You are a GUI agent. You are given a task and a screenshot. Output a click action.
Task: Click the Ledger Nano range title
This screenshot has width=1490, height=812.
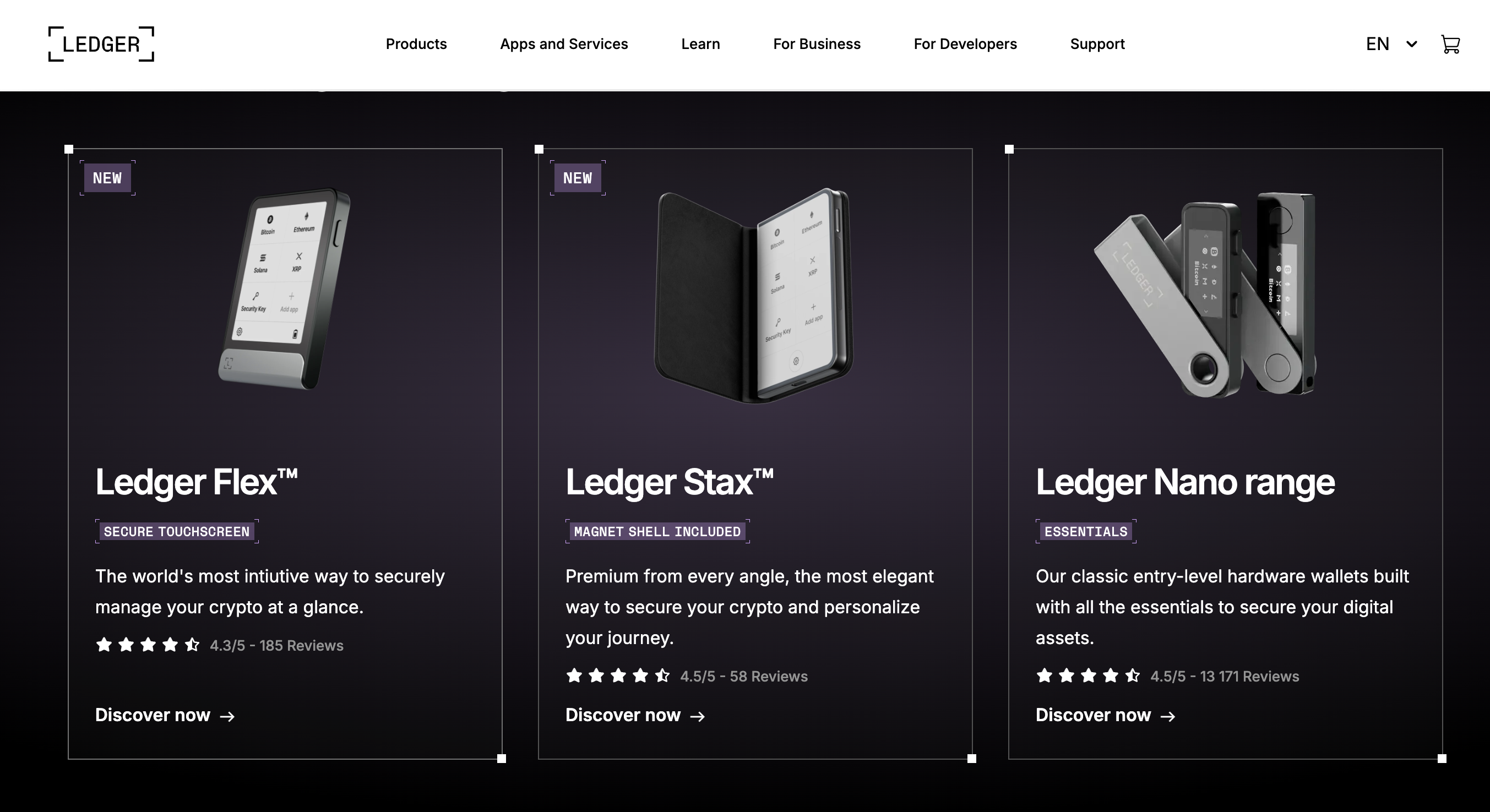tap(1184, 482)
